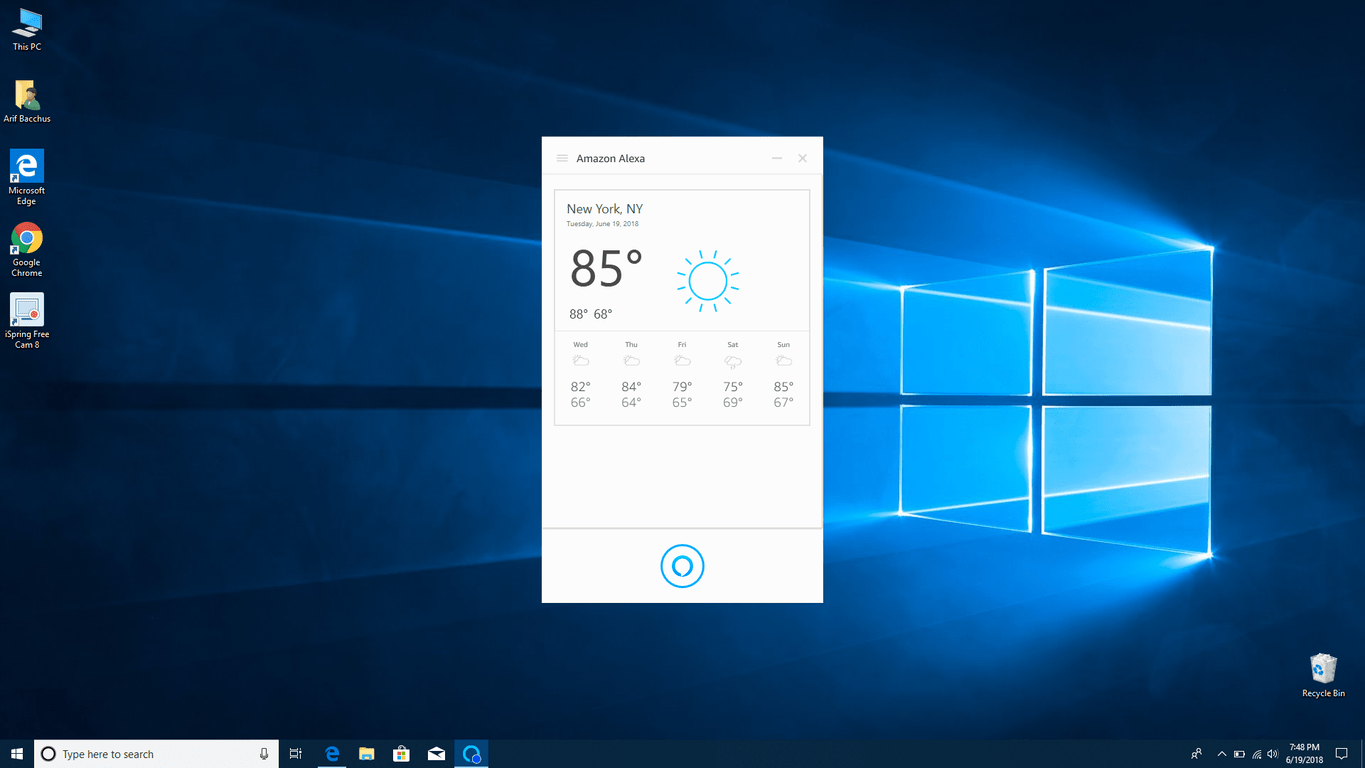Viewport: 1365px width, 768px height.
Task: Click Saturday's rainy forecast icon
Action: (733, 362)
